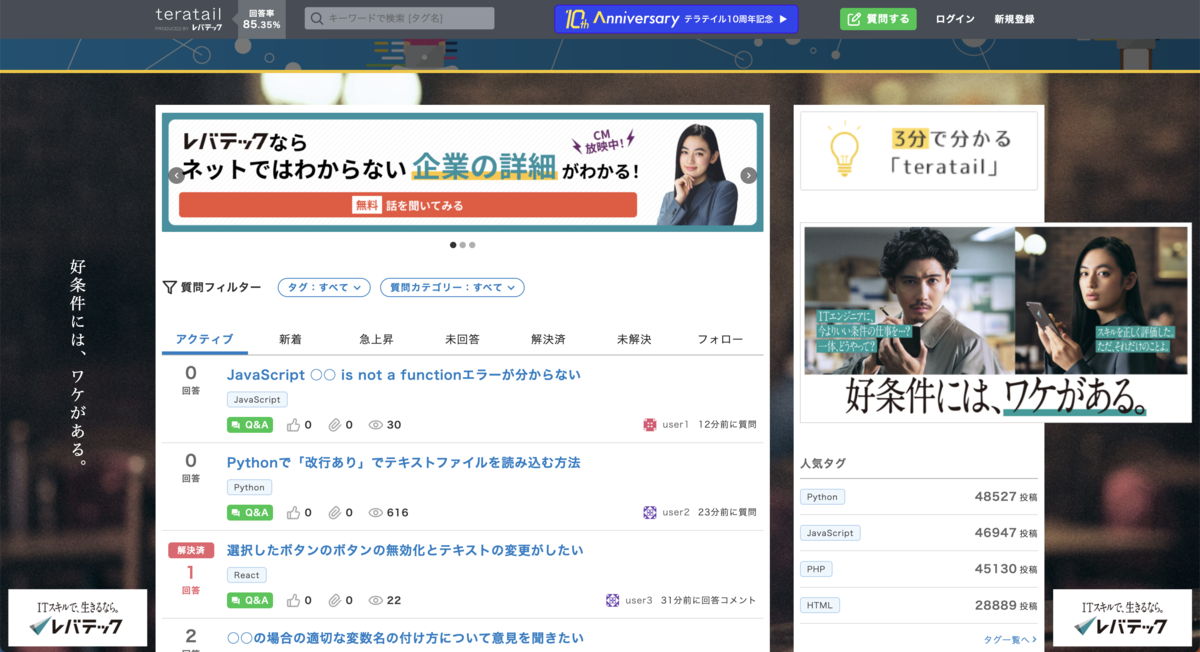Click the 48527 投稿 count
This screenshot has width=1200, height=652.
pos(1006,497)
